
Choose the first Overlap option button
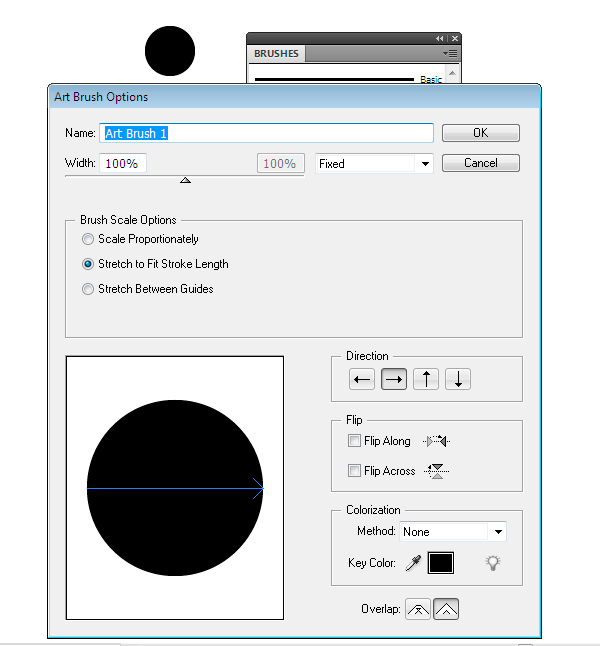(418, 609)
